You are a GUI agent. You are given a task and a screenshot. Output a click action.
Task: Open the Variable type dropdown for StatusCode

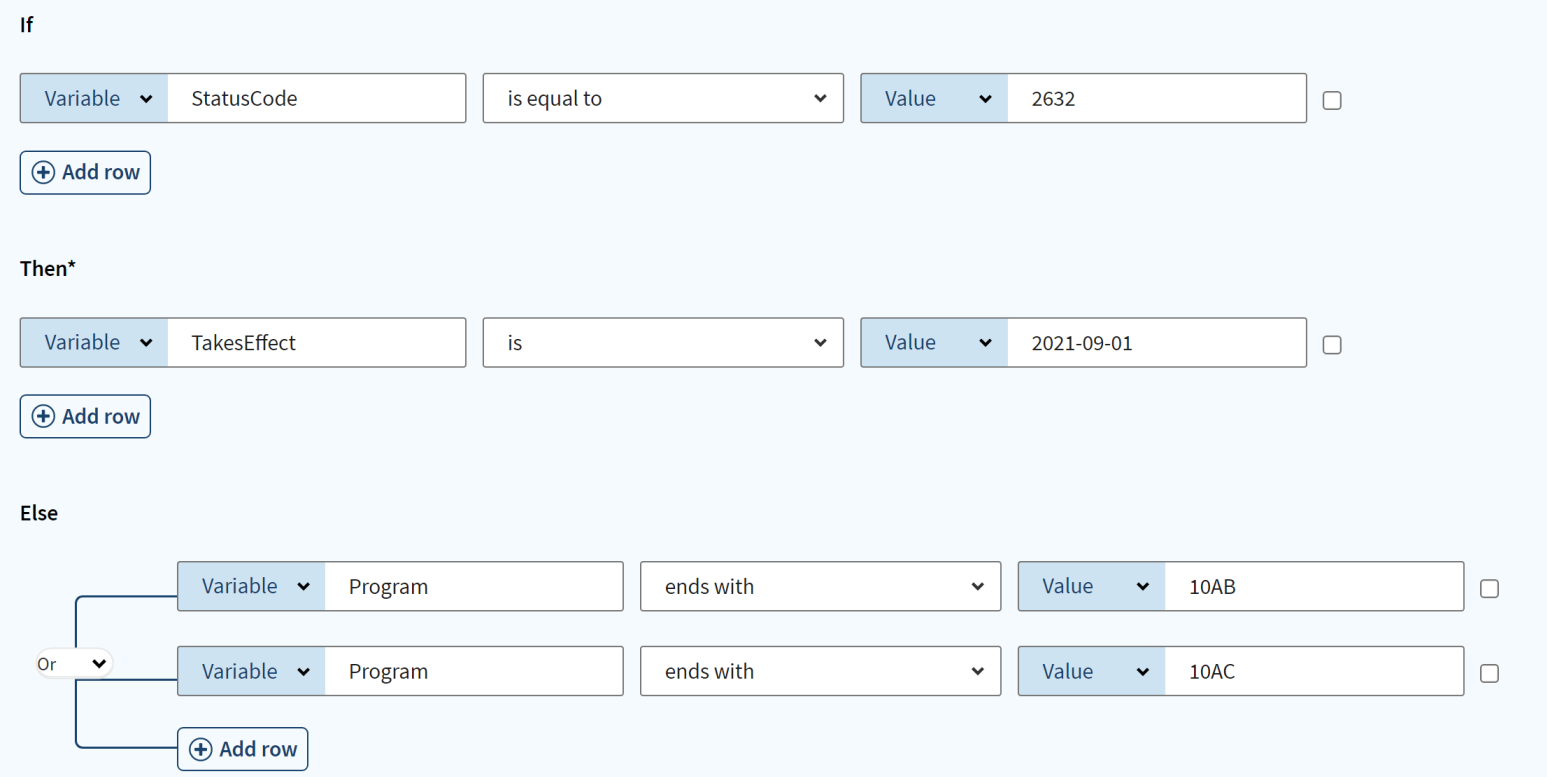tap(94, 98)
